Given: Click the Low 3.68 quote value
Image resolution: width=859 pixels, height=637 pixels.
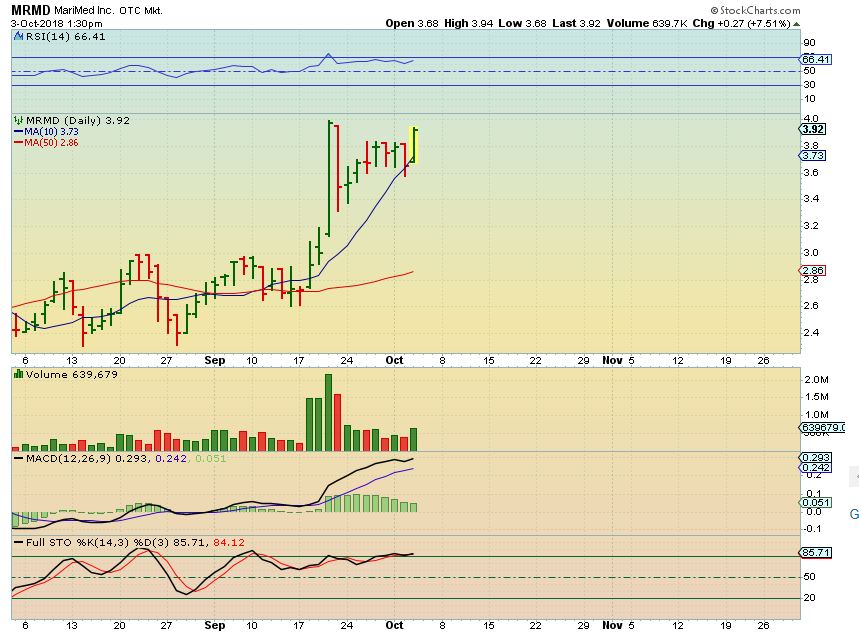Looking at the screenshot, I should (522, 24).
